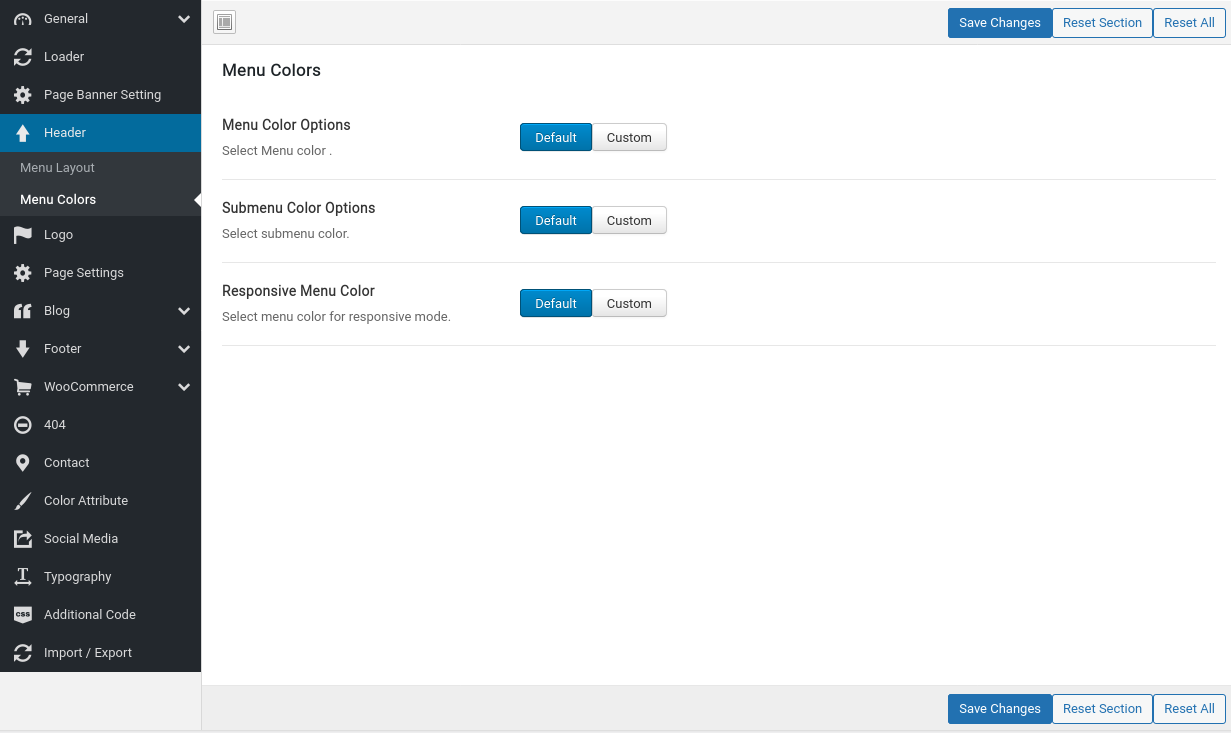Open the Header settings section
The width and height of the screenshot is (1231, 733).
point(100,133)
